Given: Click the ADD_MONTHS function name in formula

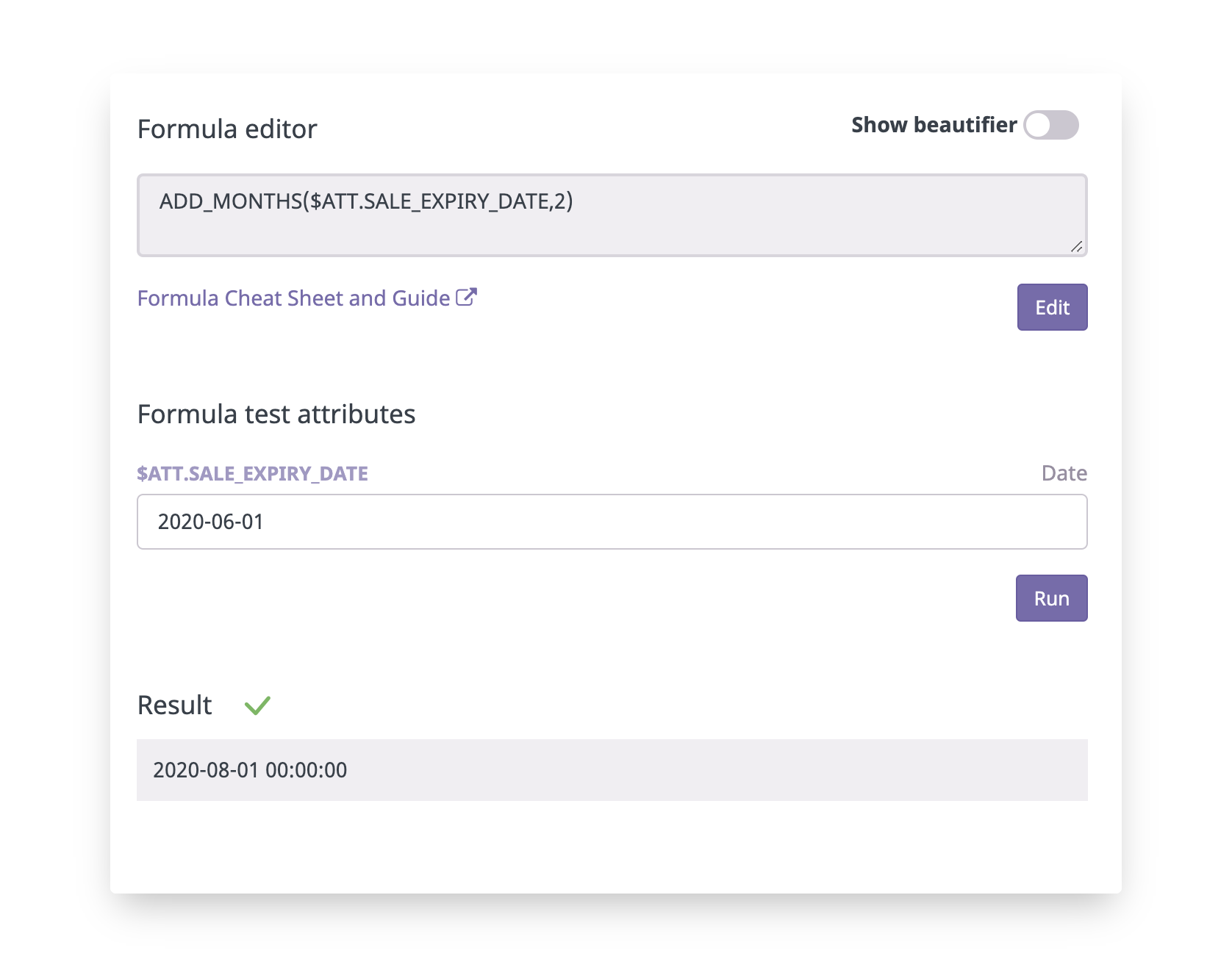Looking at the screenshot, I should 230,201.
